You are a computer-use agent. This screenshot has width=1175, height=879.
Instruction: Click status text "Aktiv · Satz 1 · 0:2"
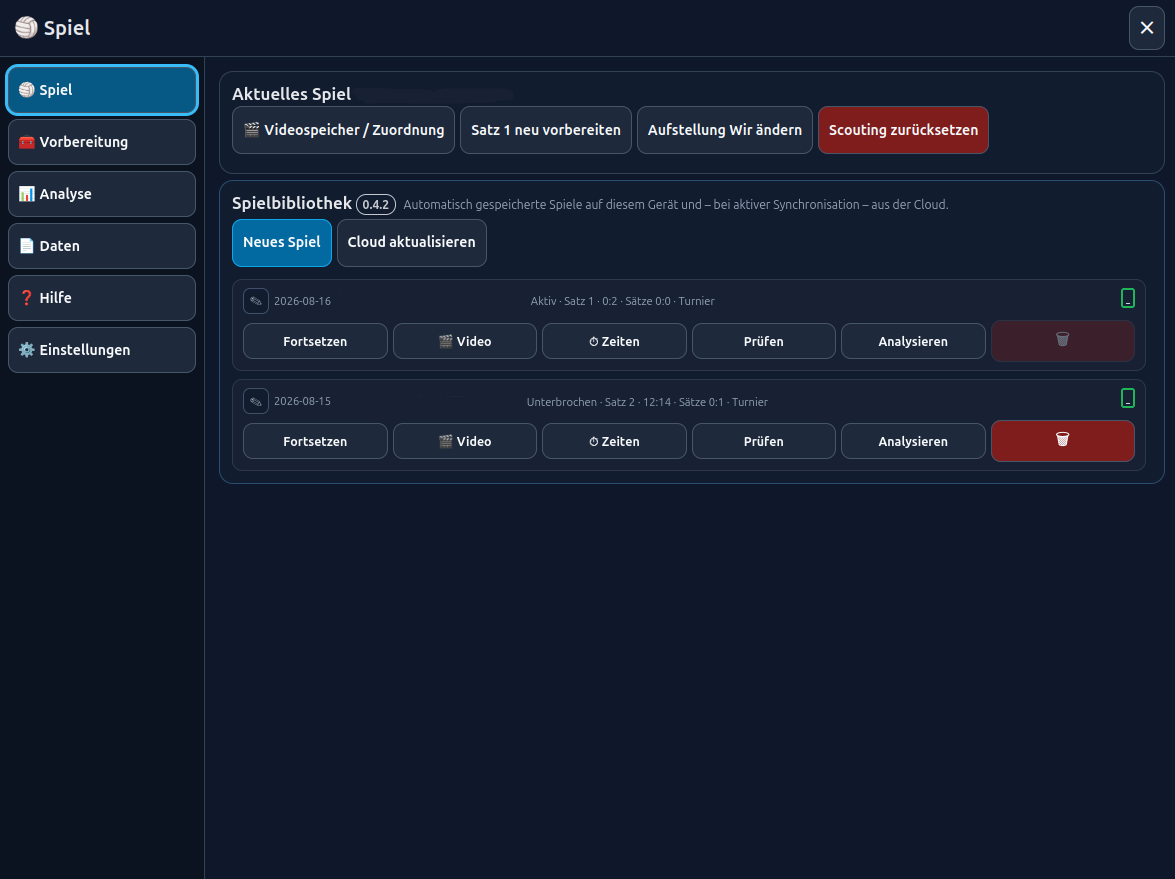574,301
